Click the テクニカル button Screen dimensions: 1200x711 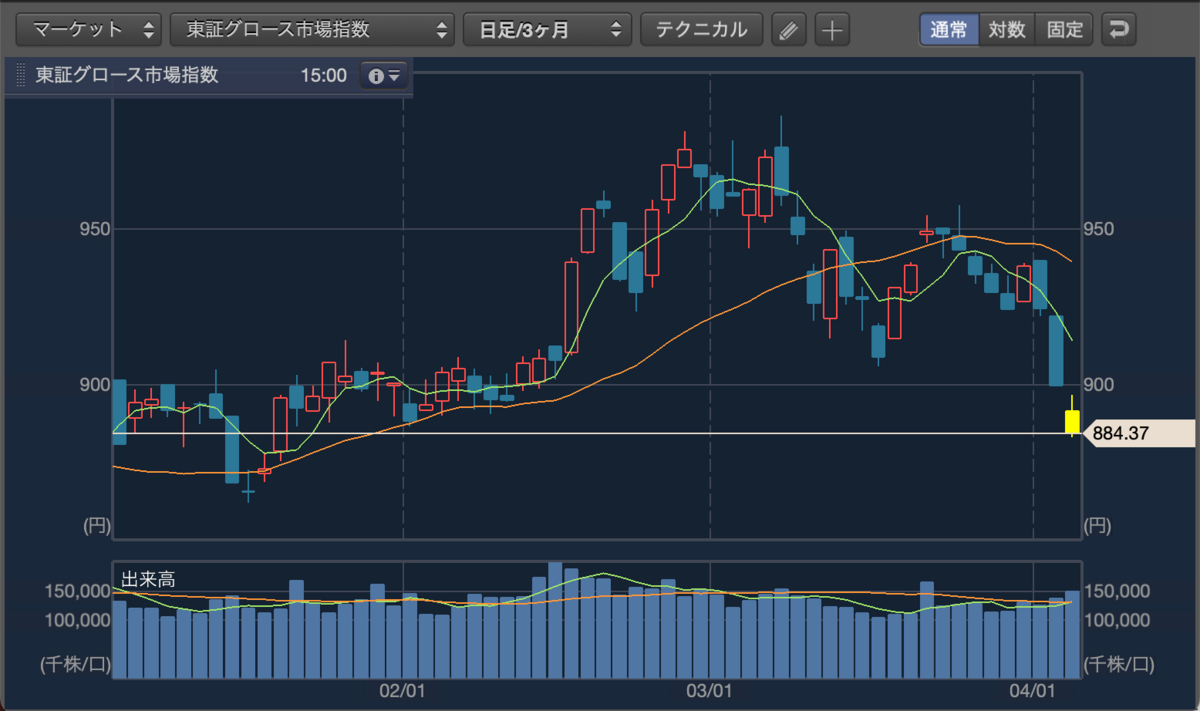coord(701,29)
